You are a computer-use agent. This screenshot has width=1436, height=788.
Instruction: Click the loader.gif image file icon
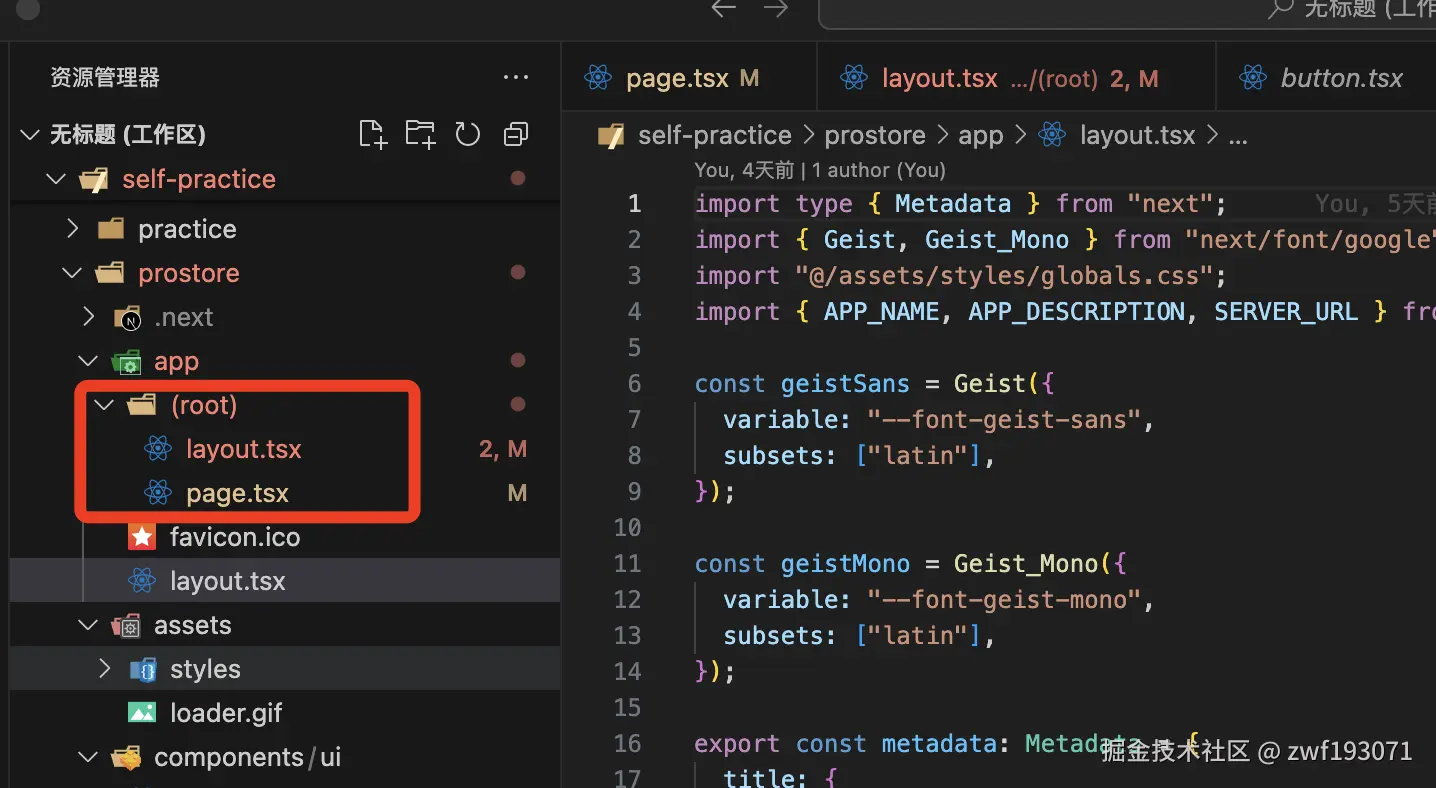142,713
